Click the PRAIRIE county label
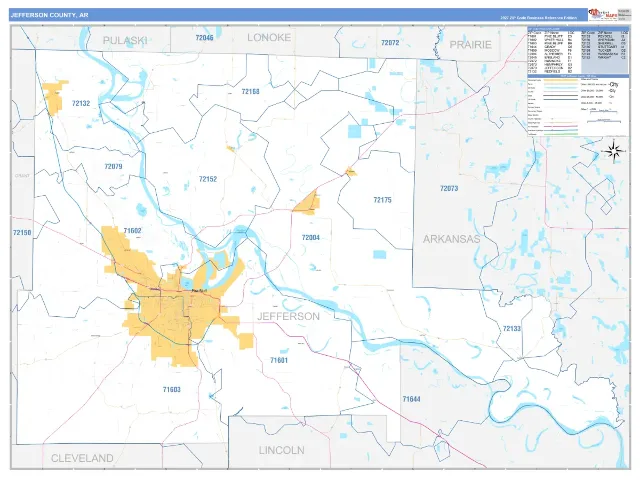The width and height of the screenshot is (640, 480). [x=470, y=44]
